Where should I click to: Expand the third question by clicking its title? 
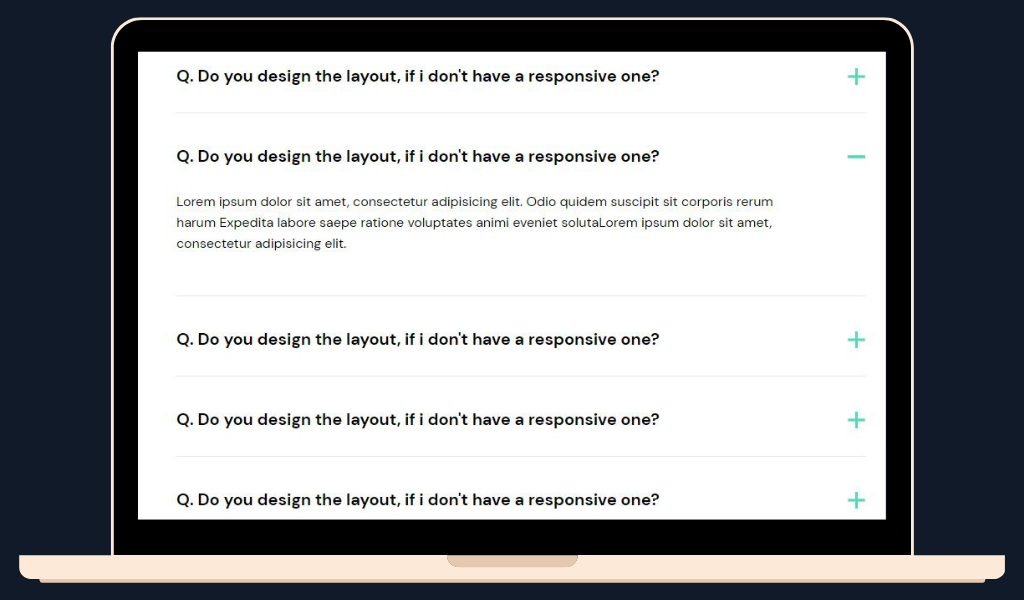point(417,339)
